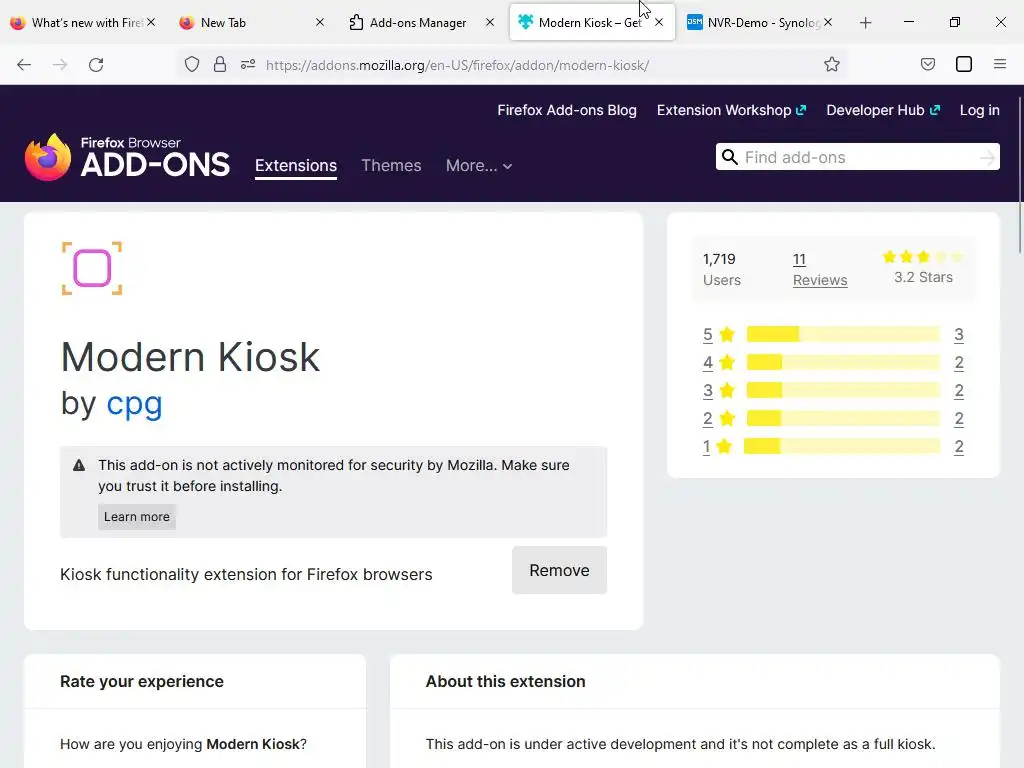Image resolution: width=1024 pixels, height=768 pixels.
Task: Expand the More... dropdown menu
Action: 479,166
